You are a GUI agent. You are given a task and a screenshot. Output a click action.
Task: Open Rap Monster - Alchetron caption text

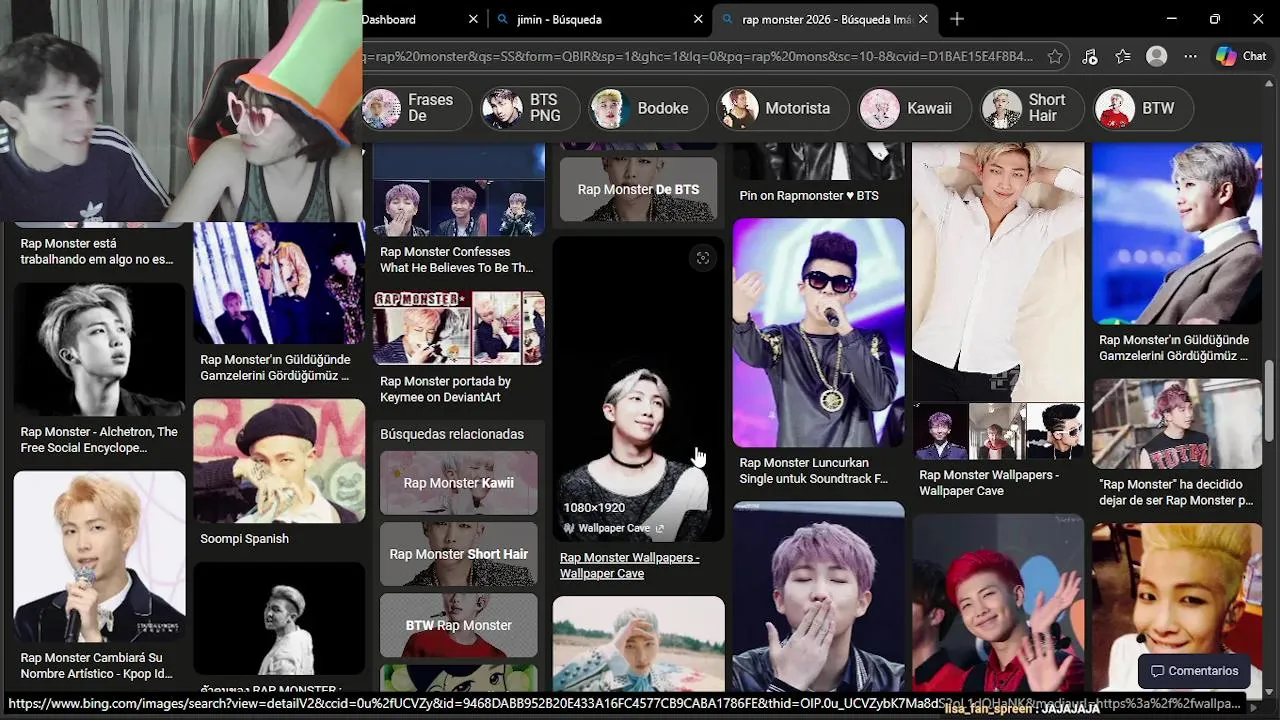[x=99, y=440]
